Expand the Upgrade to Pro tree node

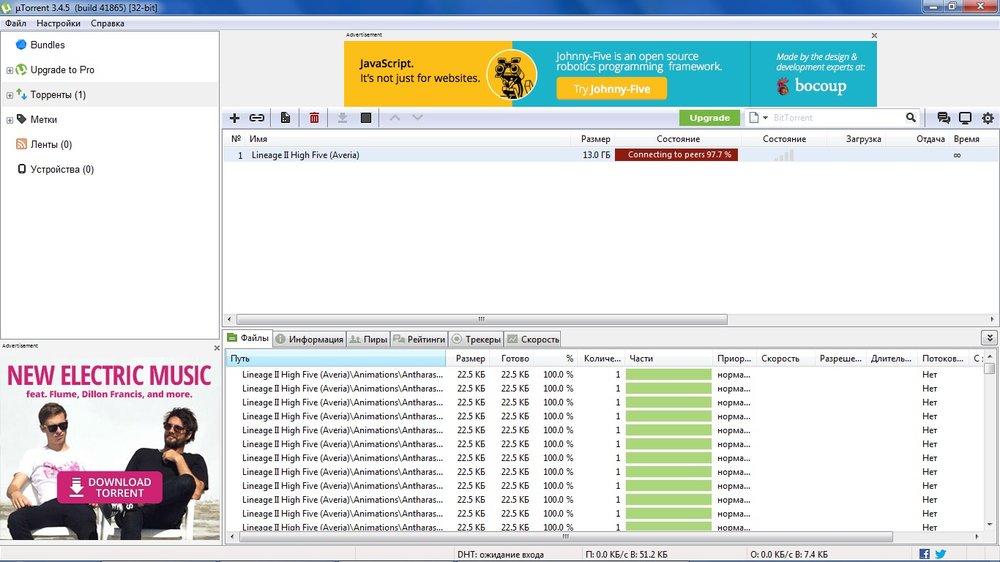click(x=10, y=70)
